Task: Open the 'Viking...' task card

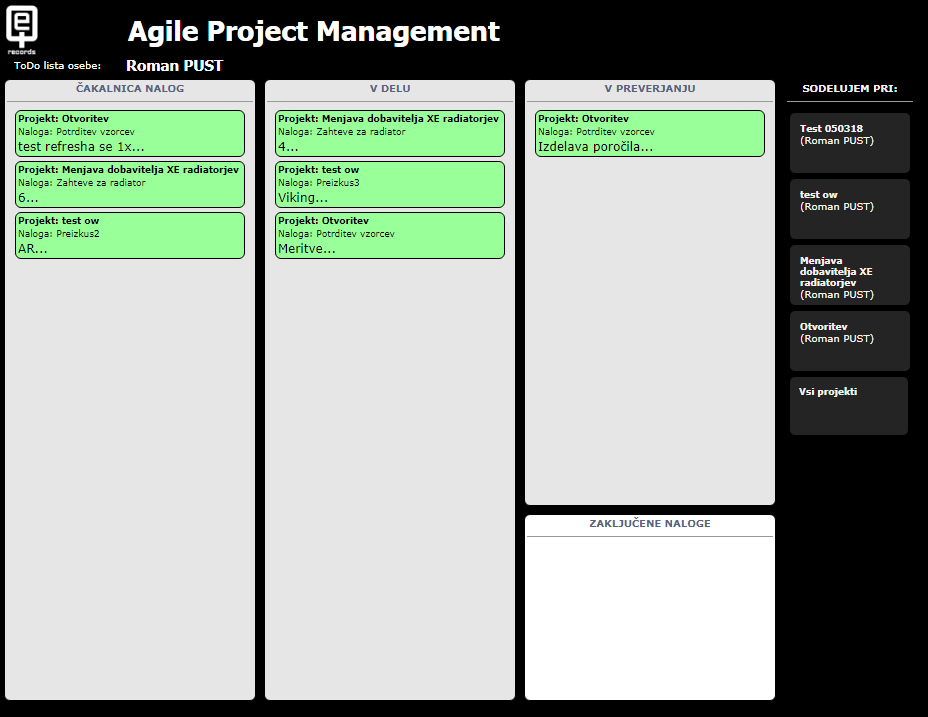Action: point(390,184)
